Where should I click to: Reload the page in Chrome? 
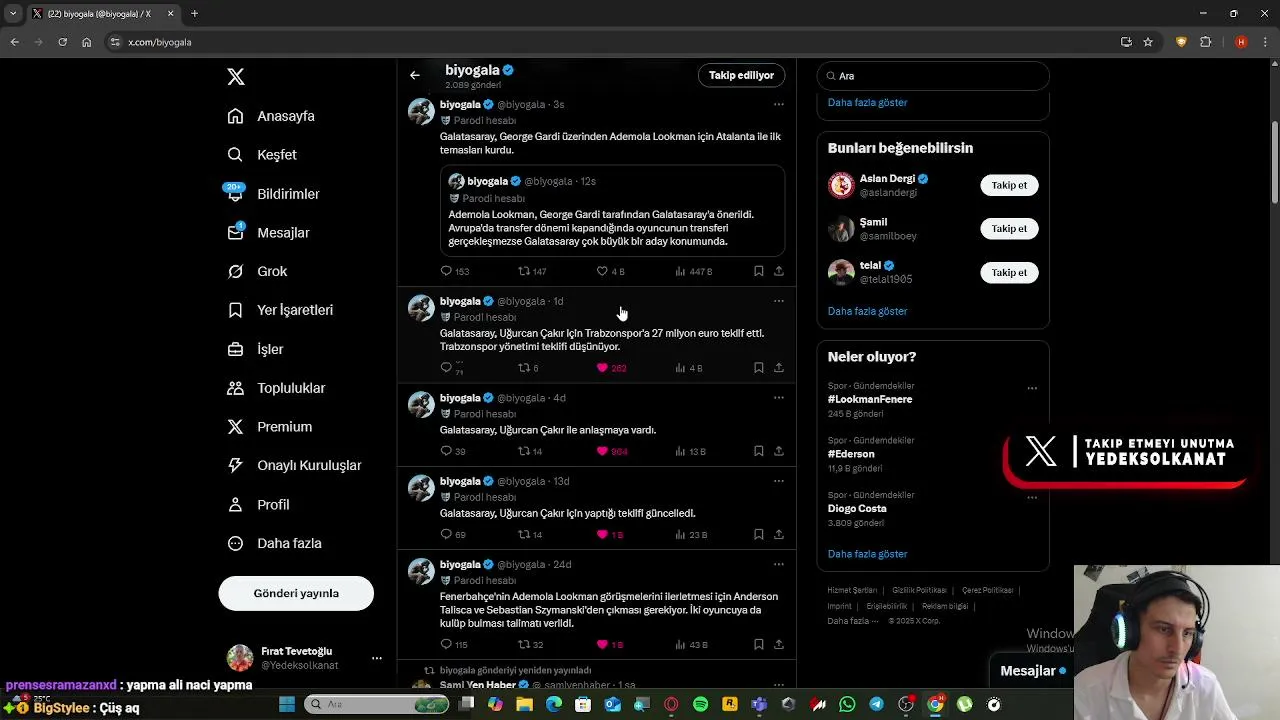[x=62, y=42]
